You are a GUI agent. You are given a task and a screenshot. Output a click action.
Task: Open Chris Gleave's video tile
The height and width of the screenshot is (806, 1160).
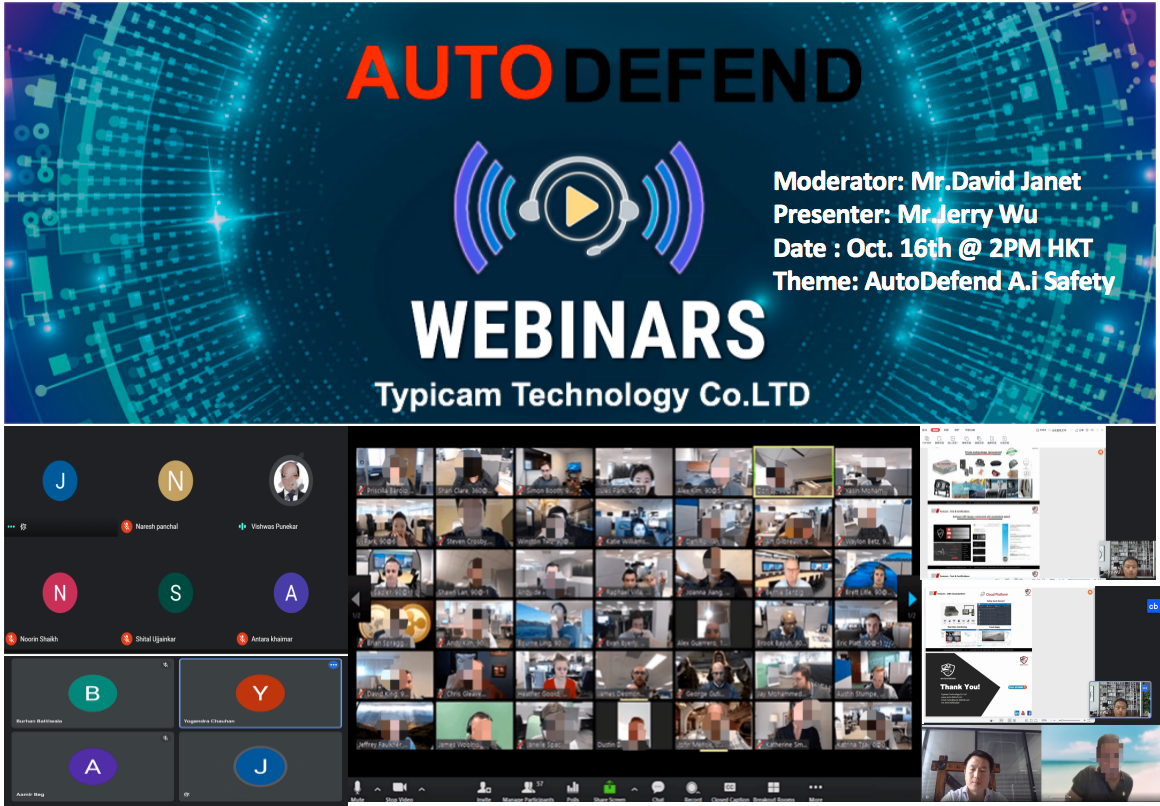tap(474, 675)
